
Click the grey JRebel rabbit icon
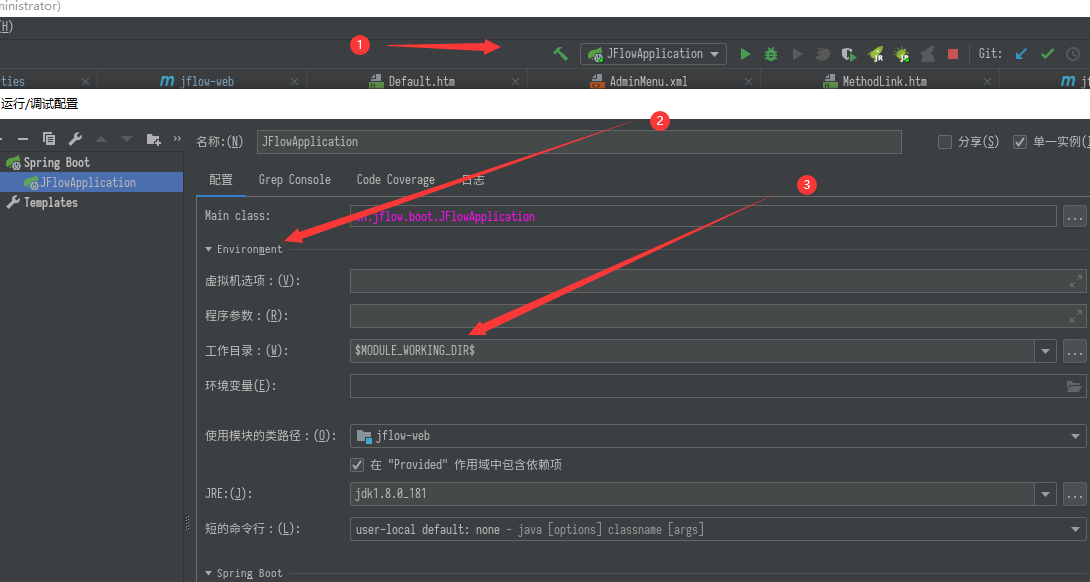927,54
